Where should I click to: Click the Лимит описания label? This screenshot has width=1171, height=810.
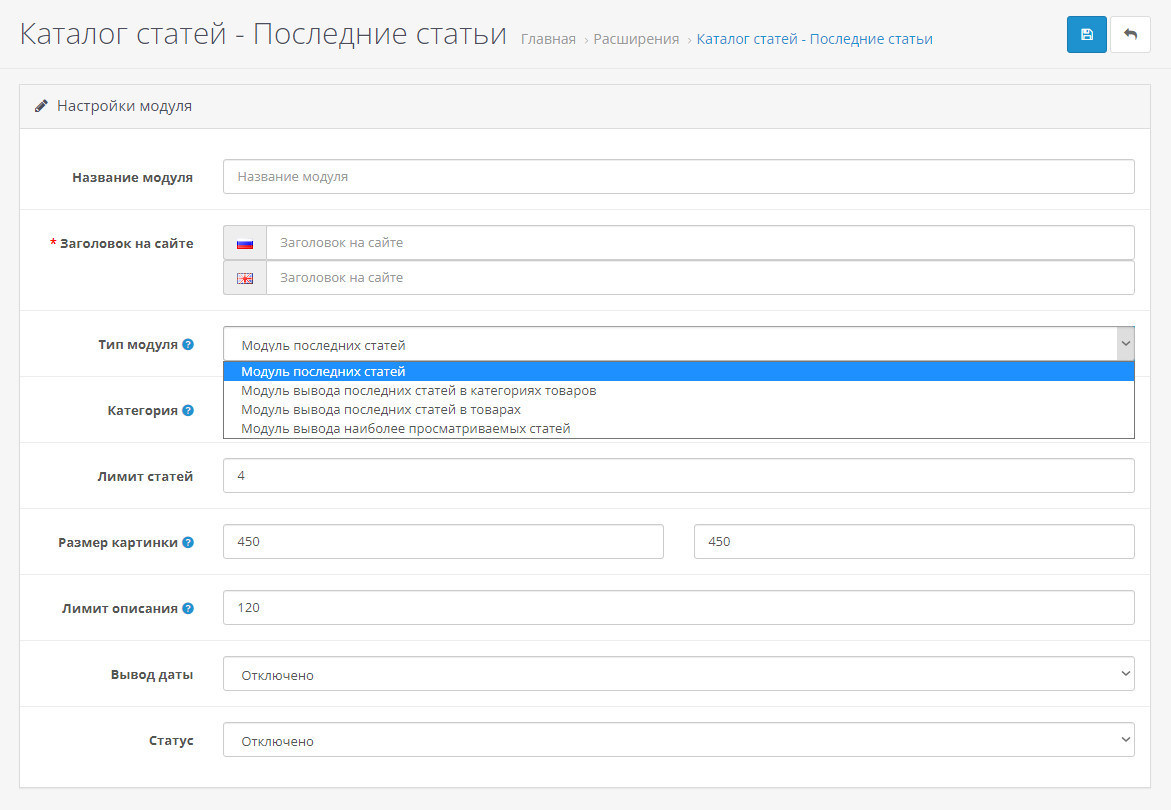[x=119, y=608]
